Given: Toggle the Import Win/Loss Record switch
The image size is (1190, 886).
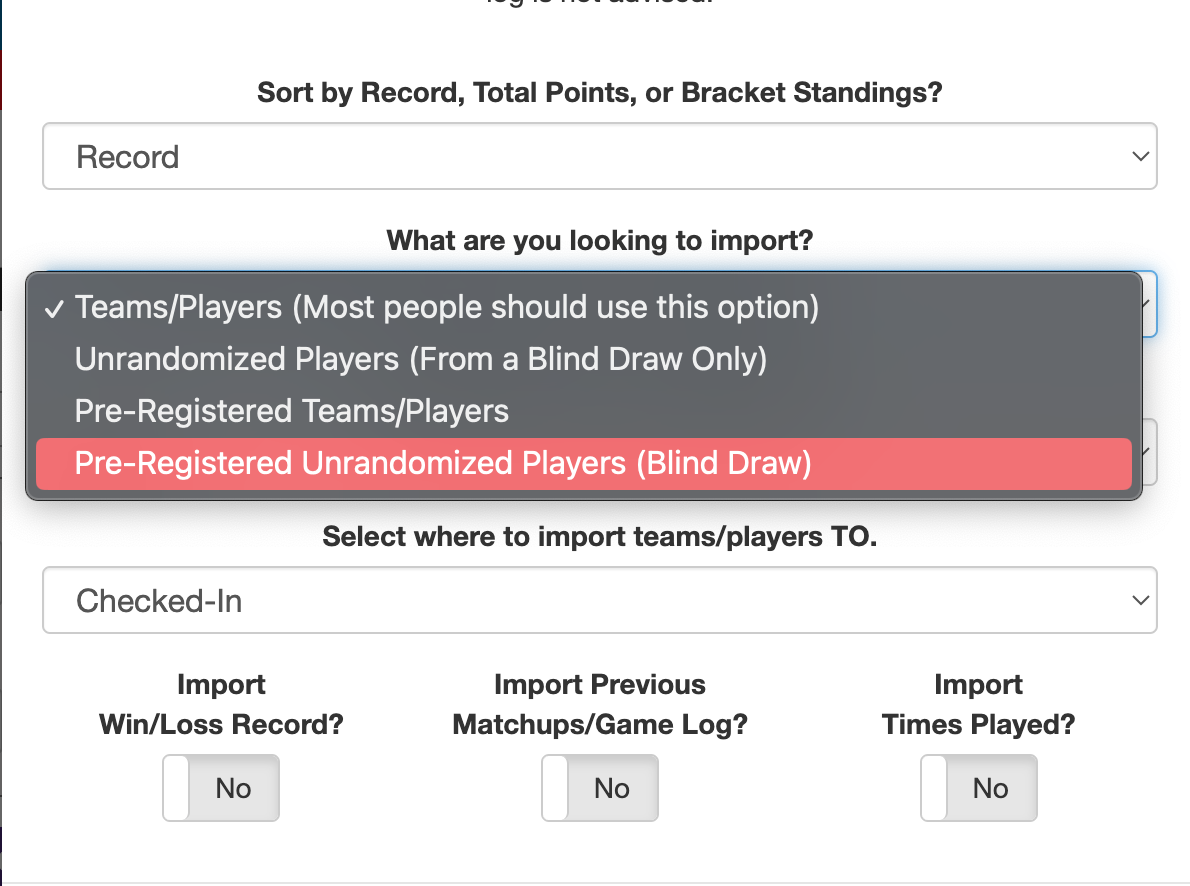Looking at the screenshot, I should pos(221,788).
